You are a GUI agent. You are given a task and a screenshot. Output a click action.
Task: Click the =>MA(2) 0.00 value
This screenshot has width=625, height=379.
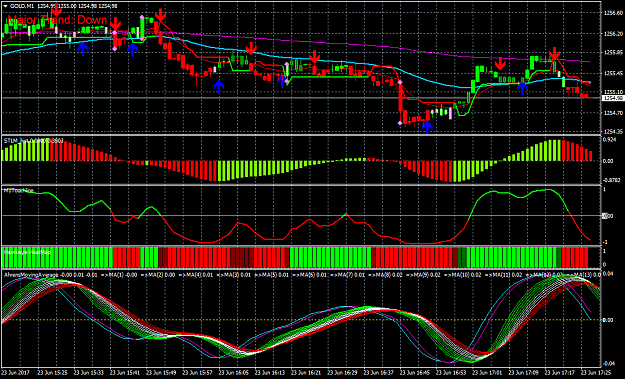pyautogui.click(x=157, y=275)
